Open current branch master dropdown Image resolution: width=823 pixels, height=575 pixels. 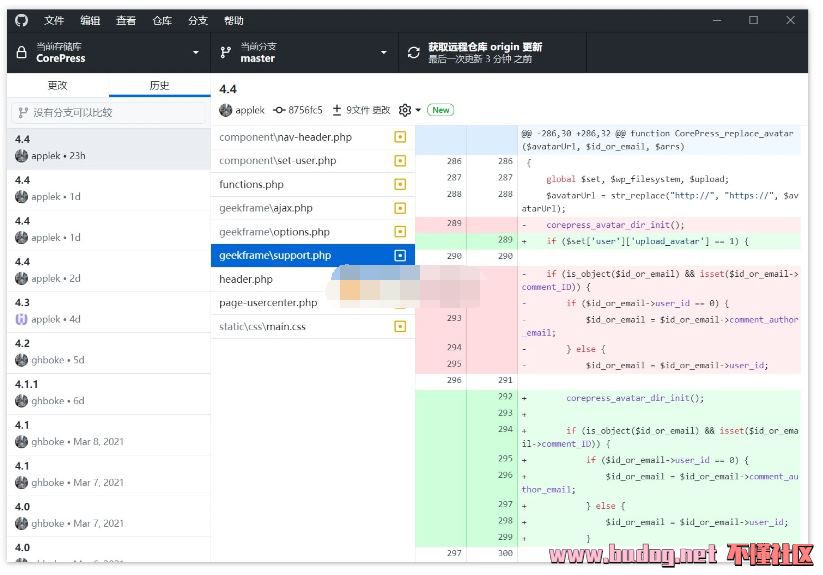pyautogui.click(x=304, y=52)
